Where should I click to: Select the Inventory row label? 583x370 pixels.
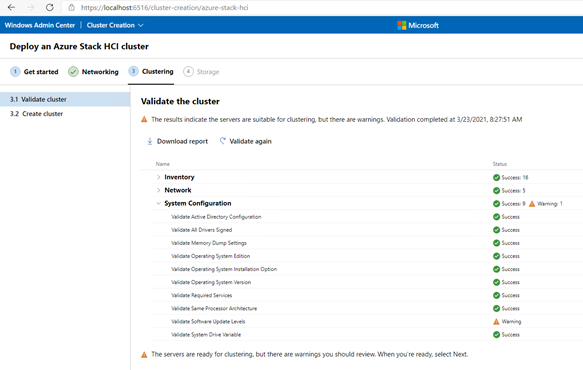pyautogui.click(x=179, y=177)
